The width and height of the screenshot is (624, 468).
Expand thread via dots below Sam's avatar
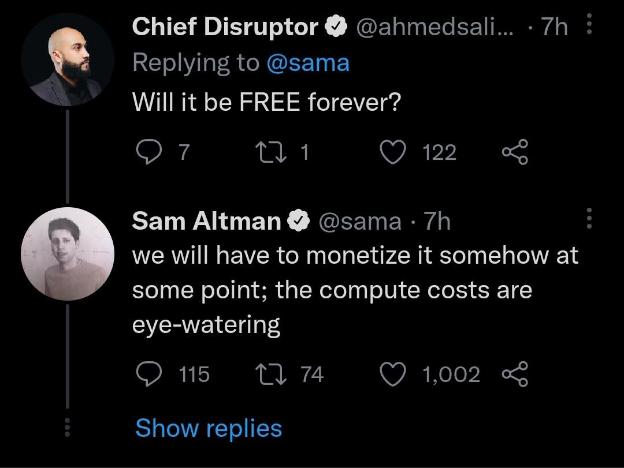[x=67, y=427]
